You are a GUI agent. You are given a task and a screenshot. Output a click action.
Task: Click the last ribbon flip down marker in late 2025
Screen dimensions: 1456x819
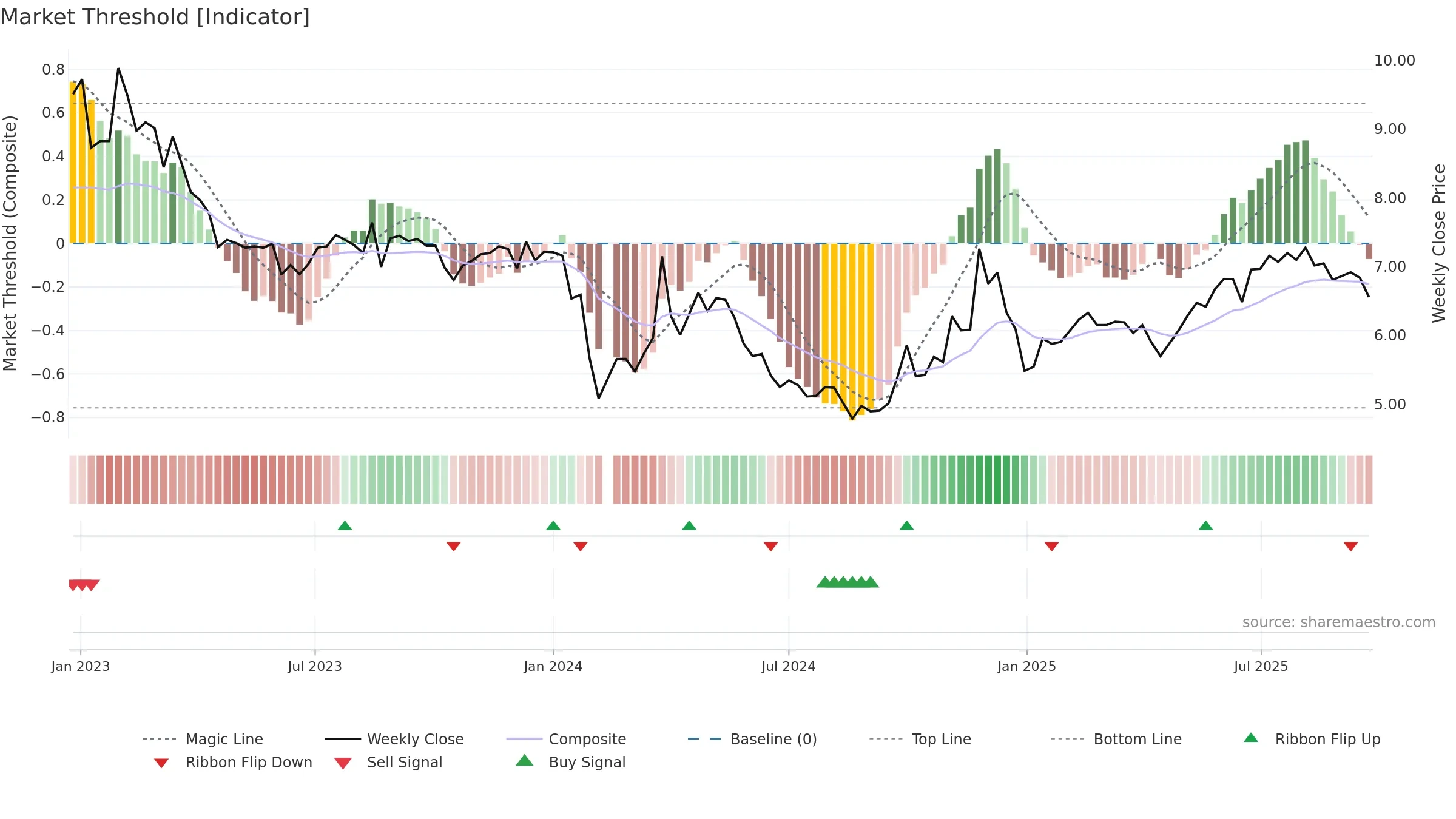(1350, 547)
